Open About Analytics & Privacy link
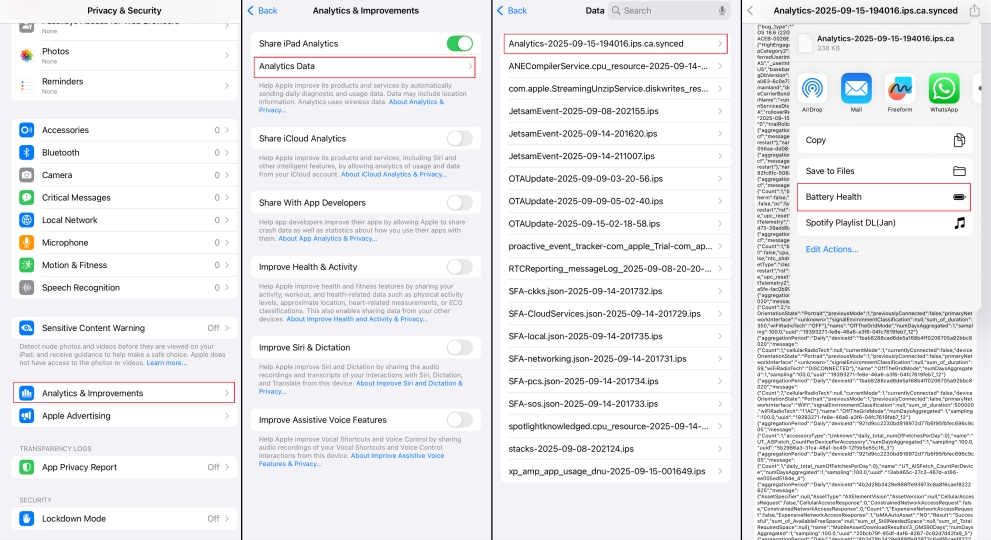This screenshot has width=991, height=540. tap(351, 106)
